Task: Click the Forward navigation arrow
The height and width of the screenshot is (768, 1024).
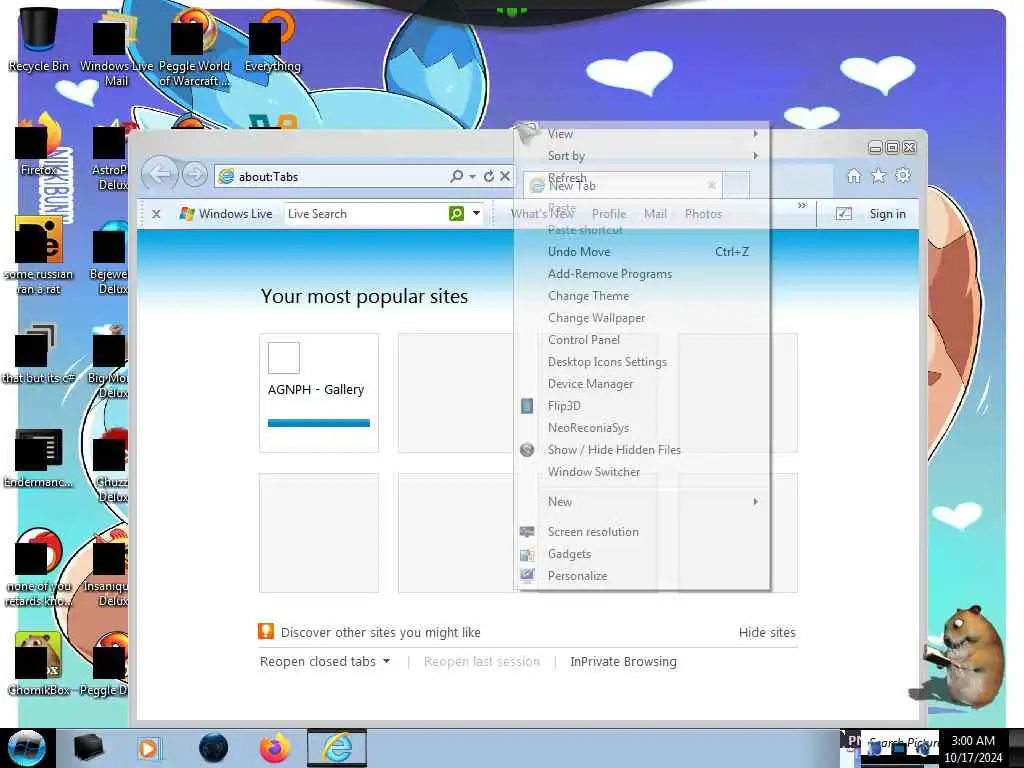Action: click(194, 174)
